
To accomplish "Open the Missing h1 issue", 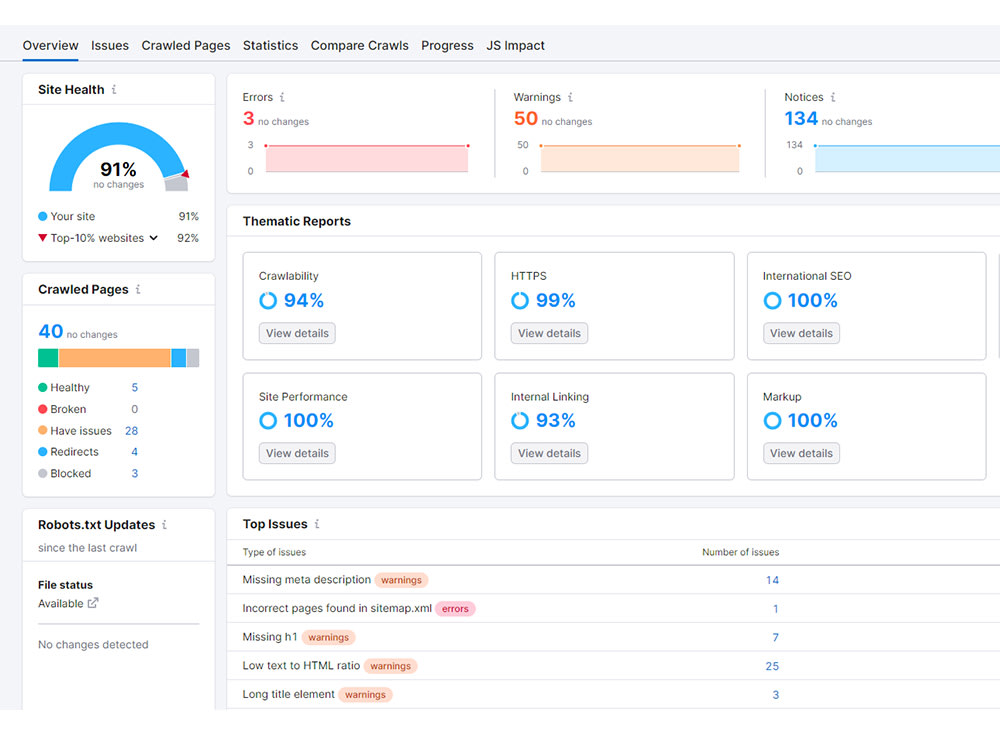I will pyautogui.click(x=270, y=636).
